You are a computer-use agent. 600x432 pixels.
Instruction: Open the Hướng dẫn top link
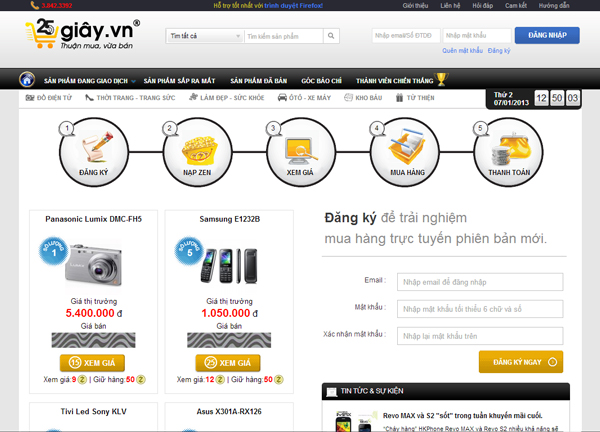pyautogui.click(x=554, y=5)
